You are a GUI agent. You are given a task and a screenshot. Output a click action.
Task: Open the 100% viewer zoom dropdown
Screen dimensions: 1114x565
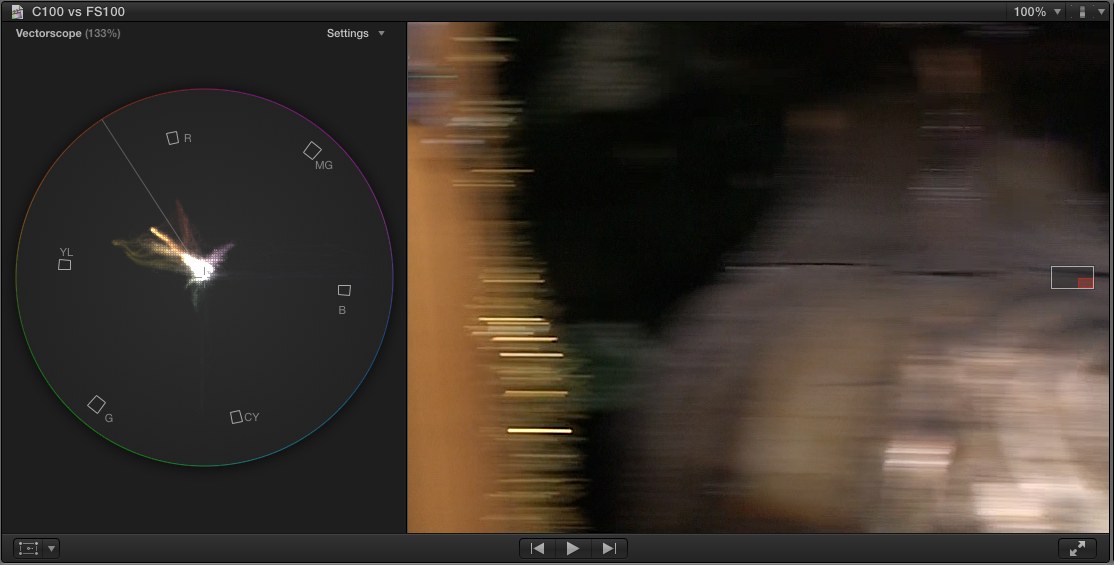[x=1037, y=11]
